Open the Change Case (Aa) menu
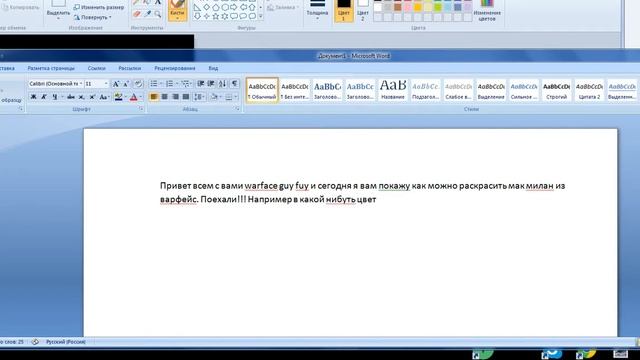The image size is (640, 360). tap(104, 97)
